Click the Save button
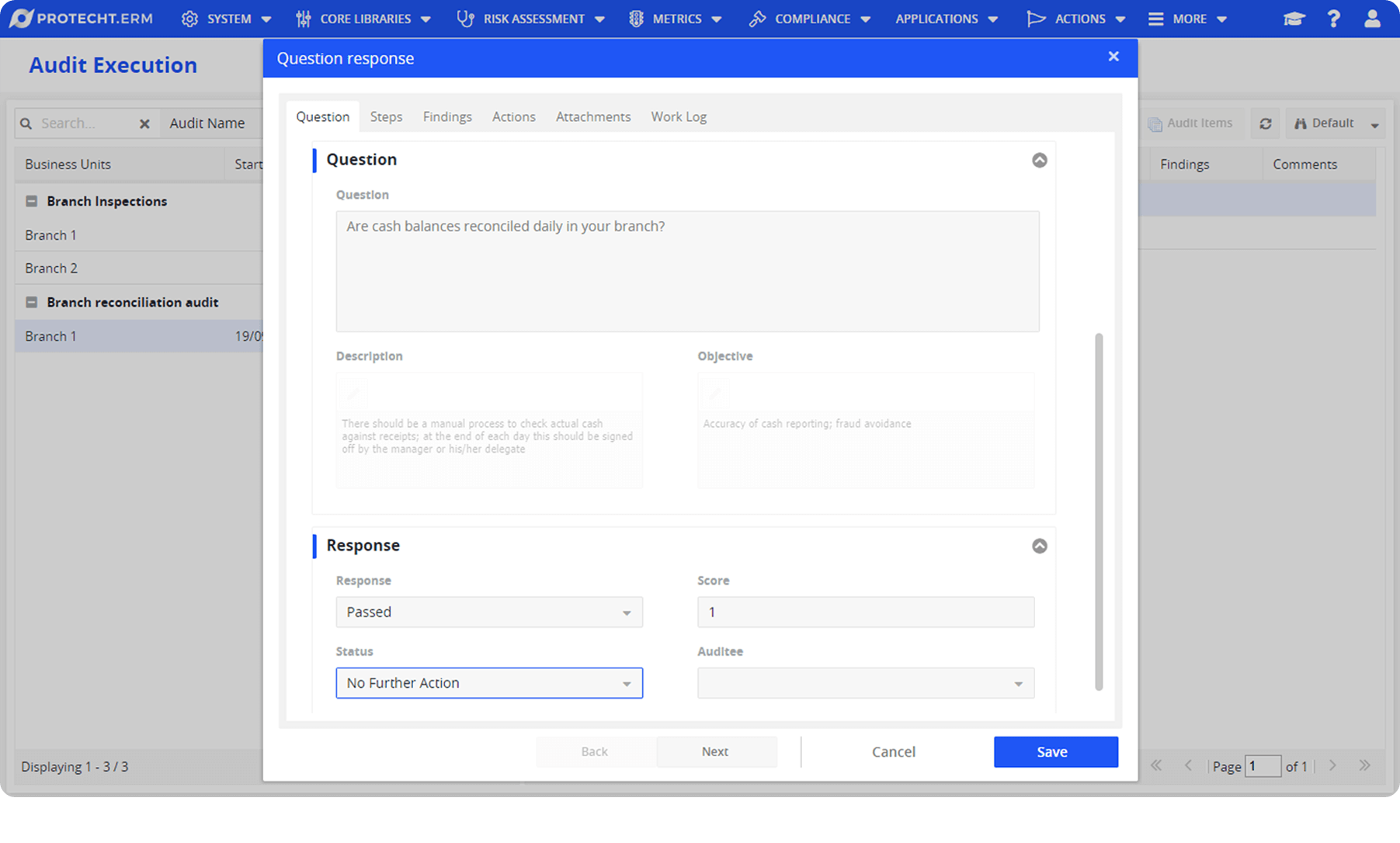 point(1055,751)
